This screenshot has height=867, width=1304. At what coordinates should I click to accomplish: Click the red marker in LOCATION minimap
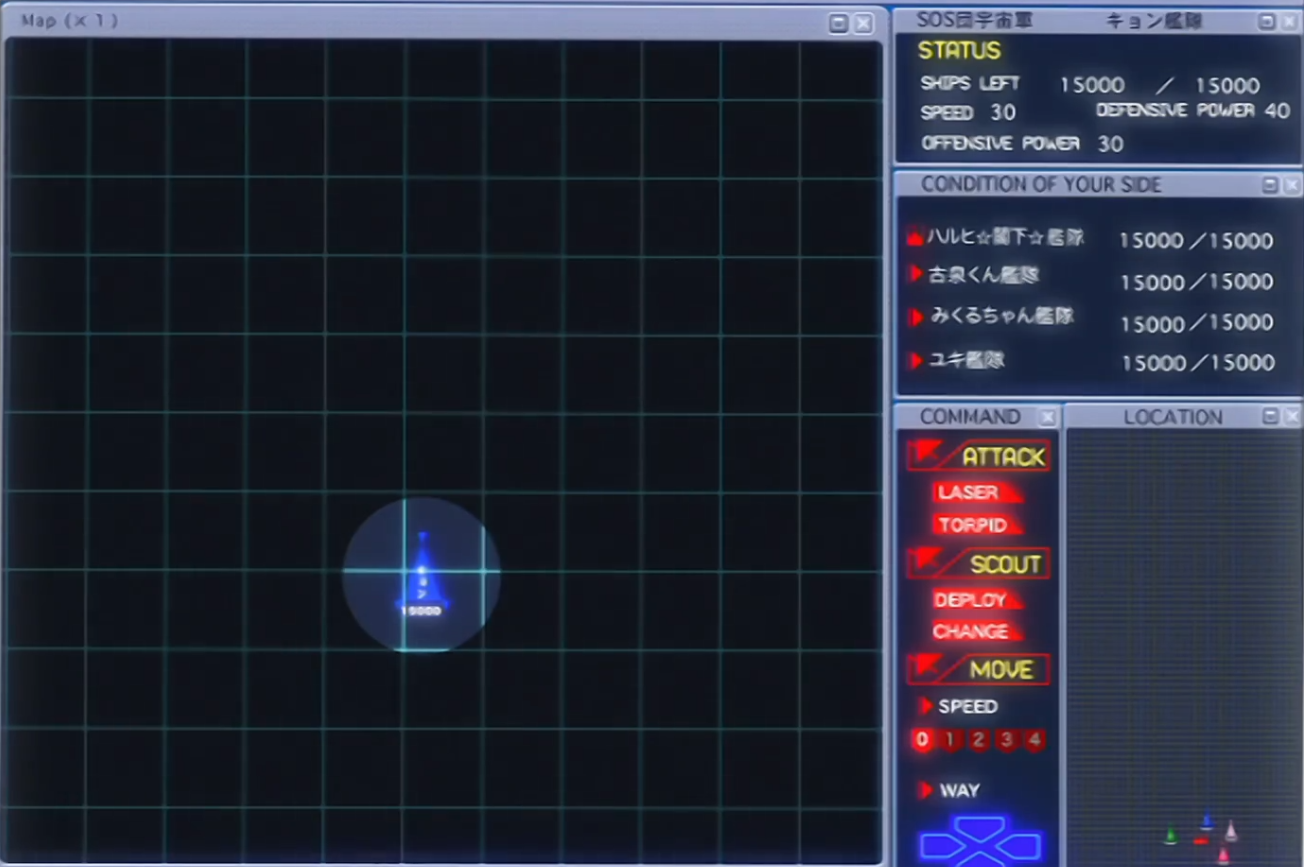click(x=1200, y=841)
